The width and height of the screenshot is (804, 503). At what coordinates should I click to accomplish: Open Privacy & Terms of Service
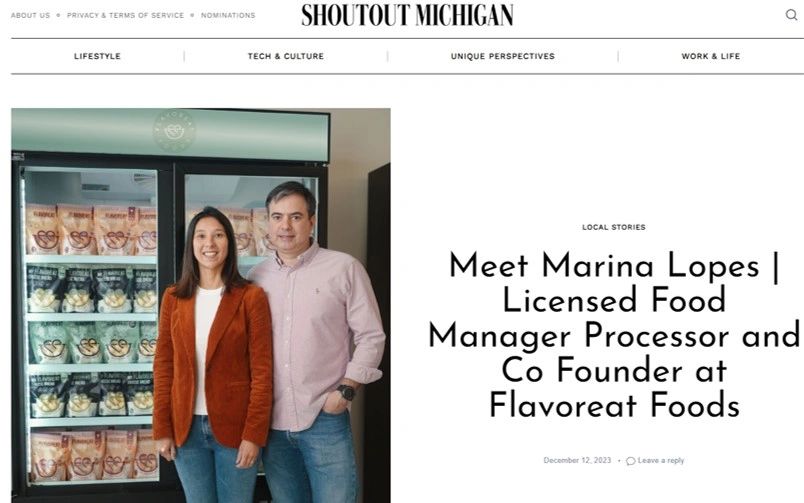pos(125,15)
